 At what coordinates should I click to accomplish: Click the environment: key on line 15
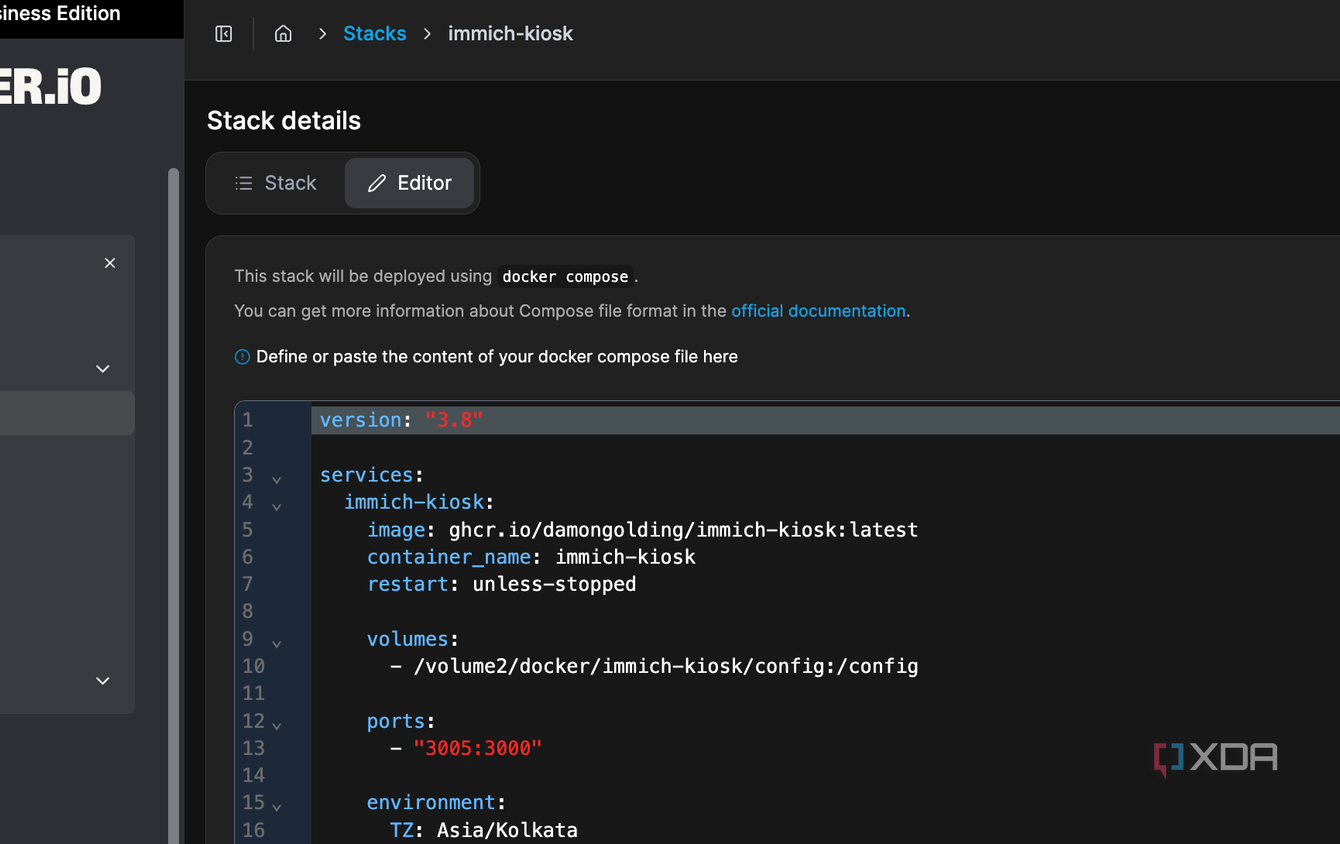(x=437, y=802)
